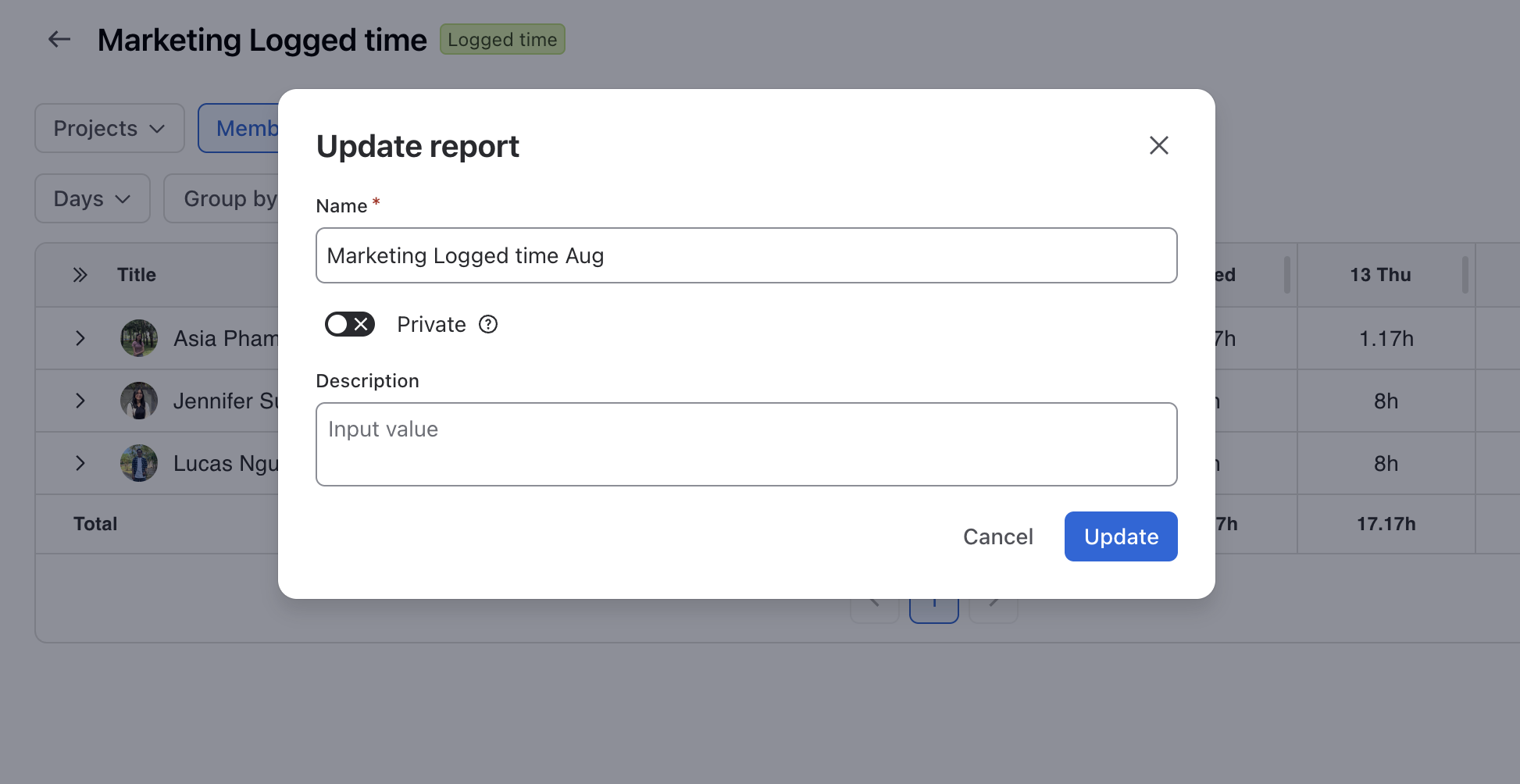Click the Name input field
The image size is (1520, 784).
pyautogui.click(x=746, y=255)
